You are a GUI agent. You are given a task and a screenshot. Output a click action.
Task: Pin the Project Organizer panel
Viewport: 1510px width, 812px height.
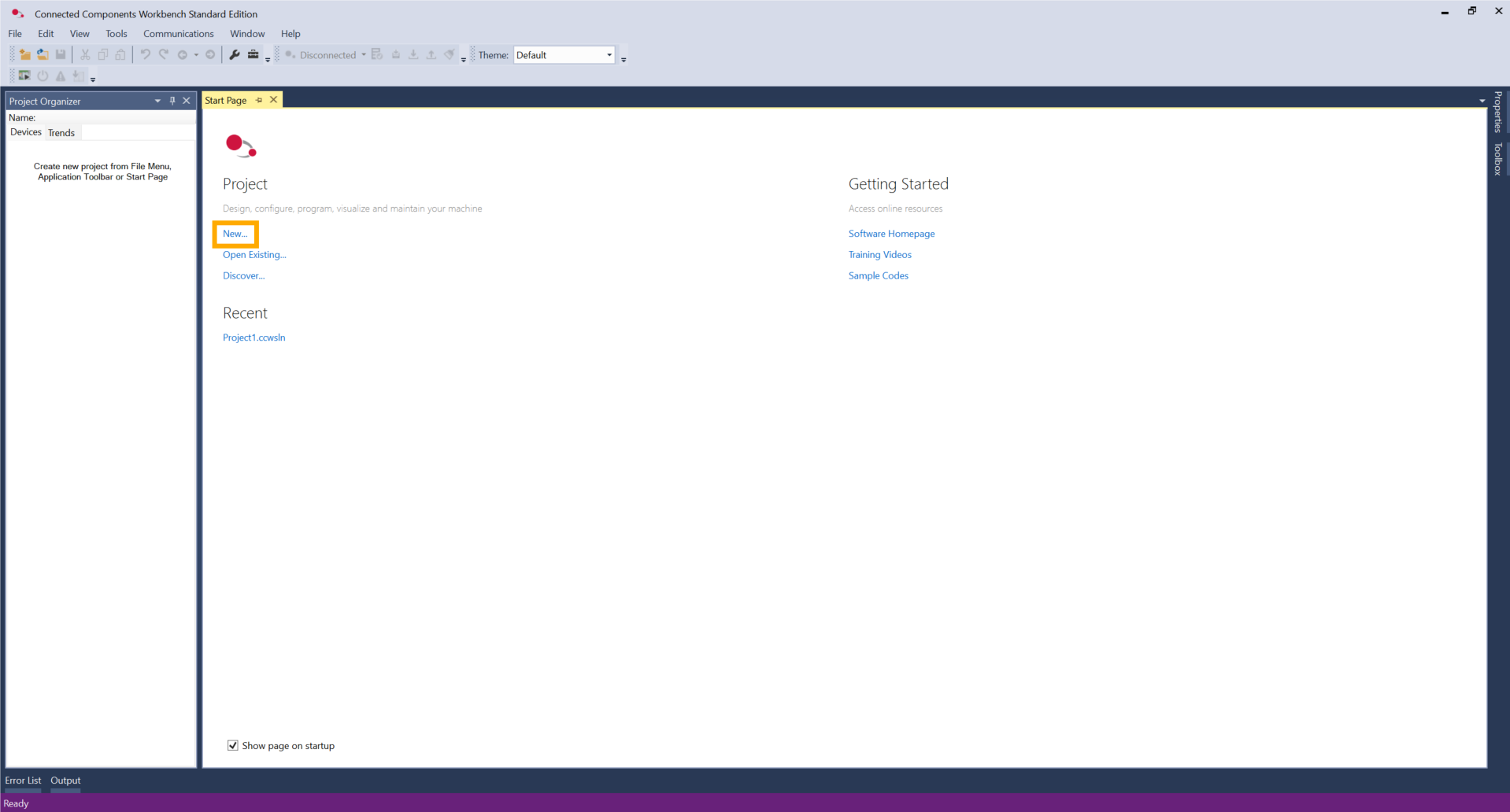point(172,101)
